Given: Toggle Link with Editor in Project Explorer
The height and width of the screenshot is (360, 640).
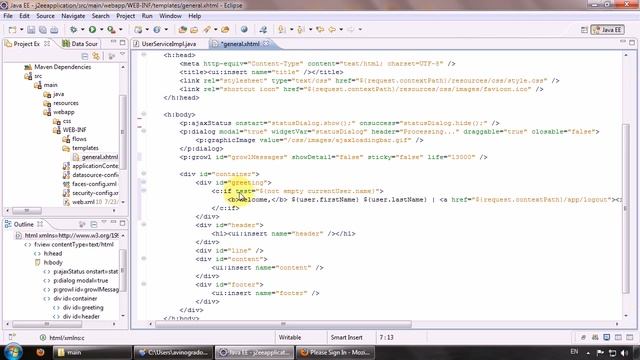Looking at the screenshot, I should point(96,56).
